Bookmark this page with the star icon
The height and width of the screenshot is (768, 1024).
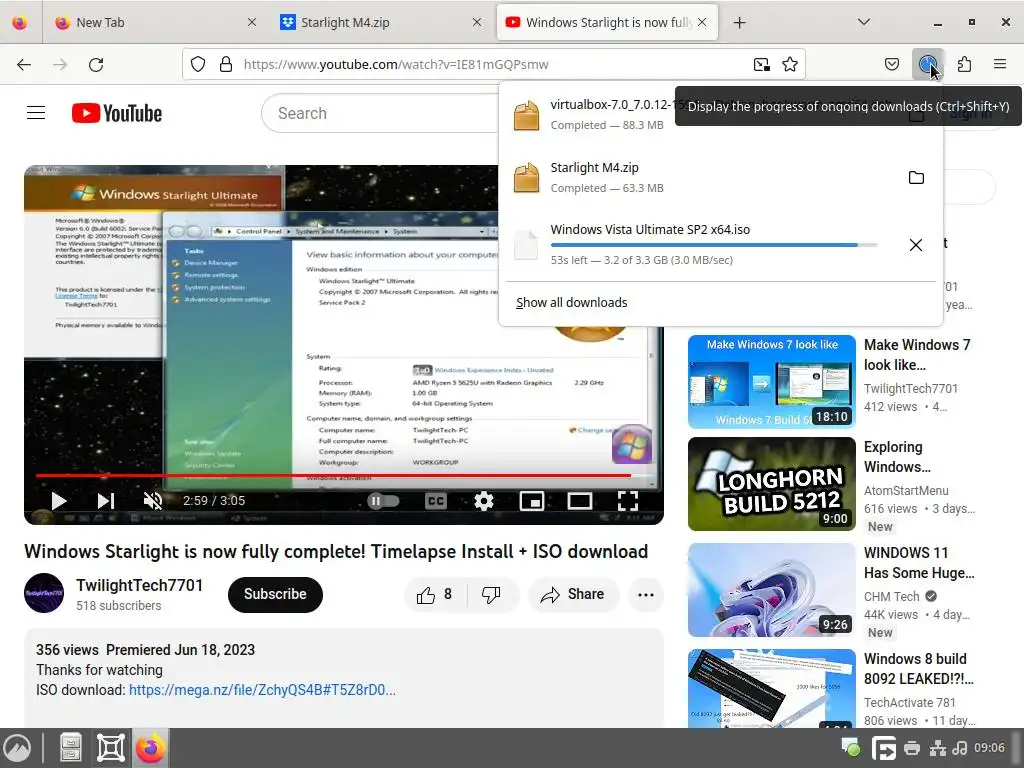point(790,64)
